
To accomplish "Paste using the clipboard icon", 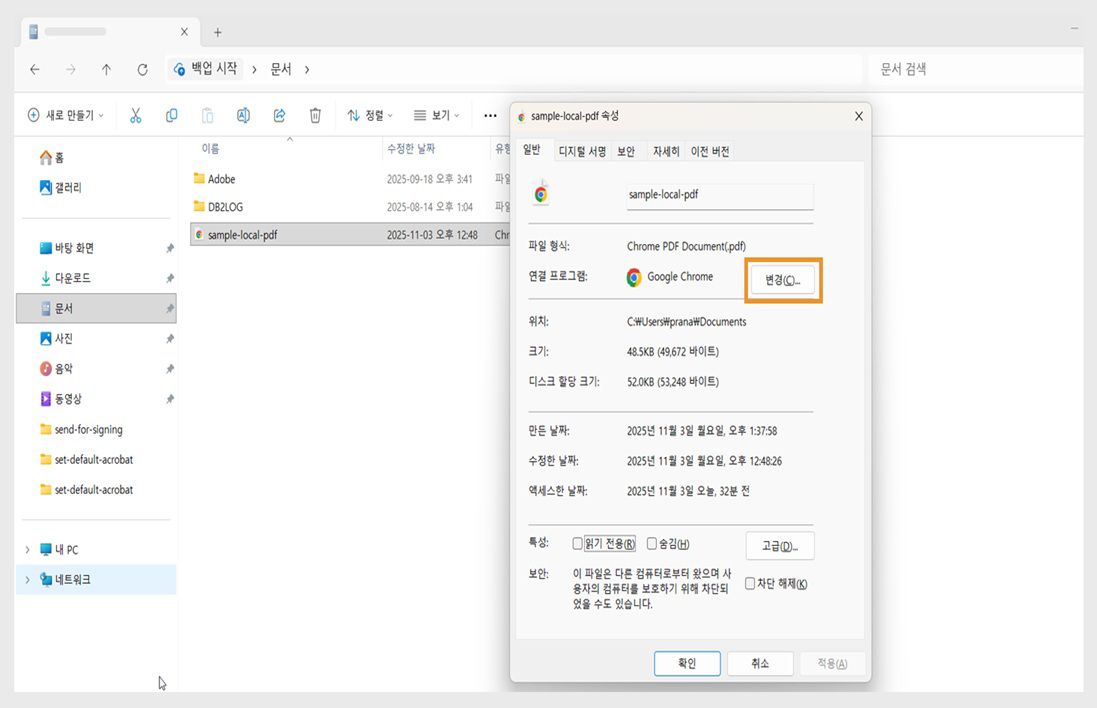I will click(x=207, y=115).
